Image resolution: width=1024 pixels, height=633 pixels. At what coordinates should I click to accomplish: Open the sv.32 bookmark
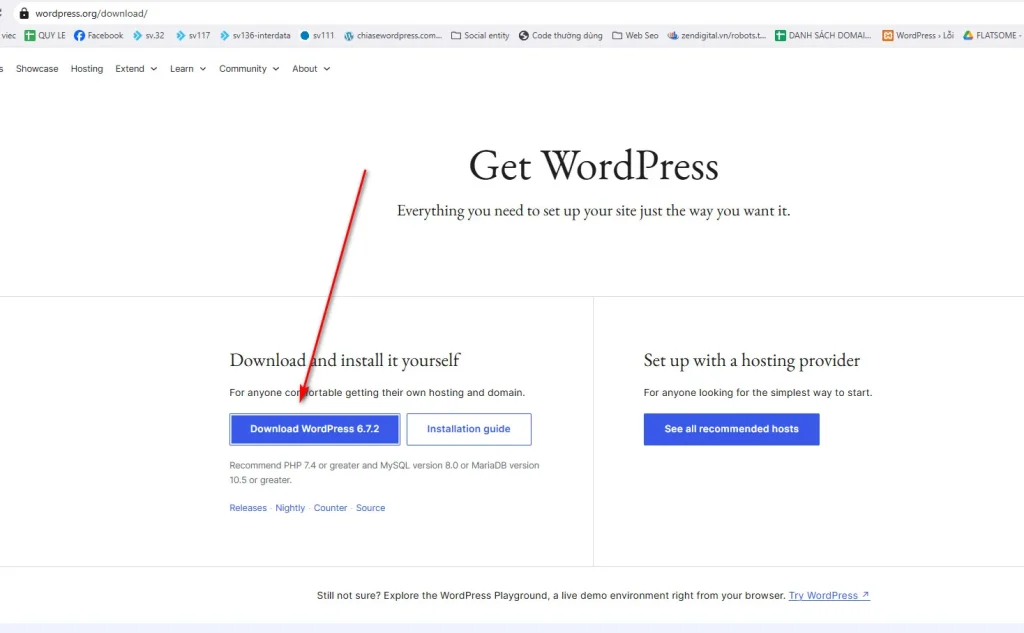[x=148, y=35]
